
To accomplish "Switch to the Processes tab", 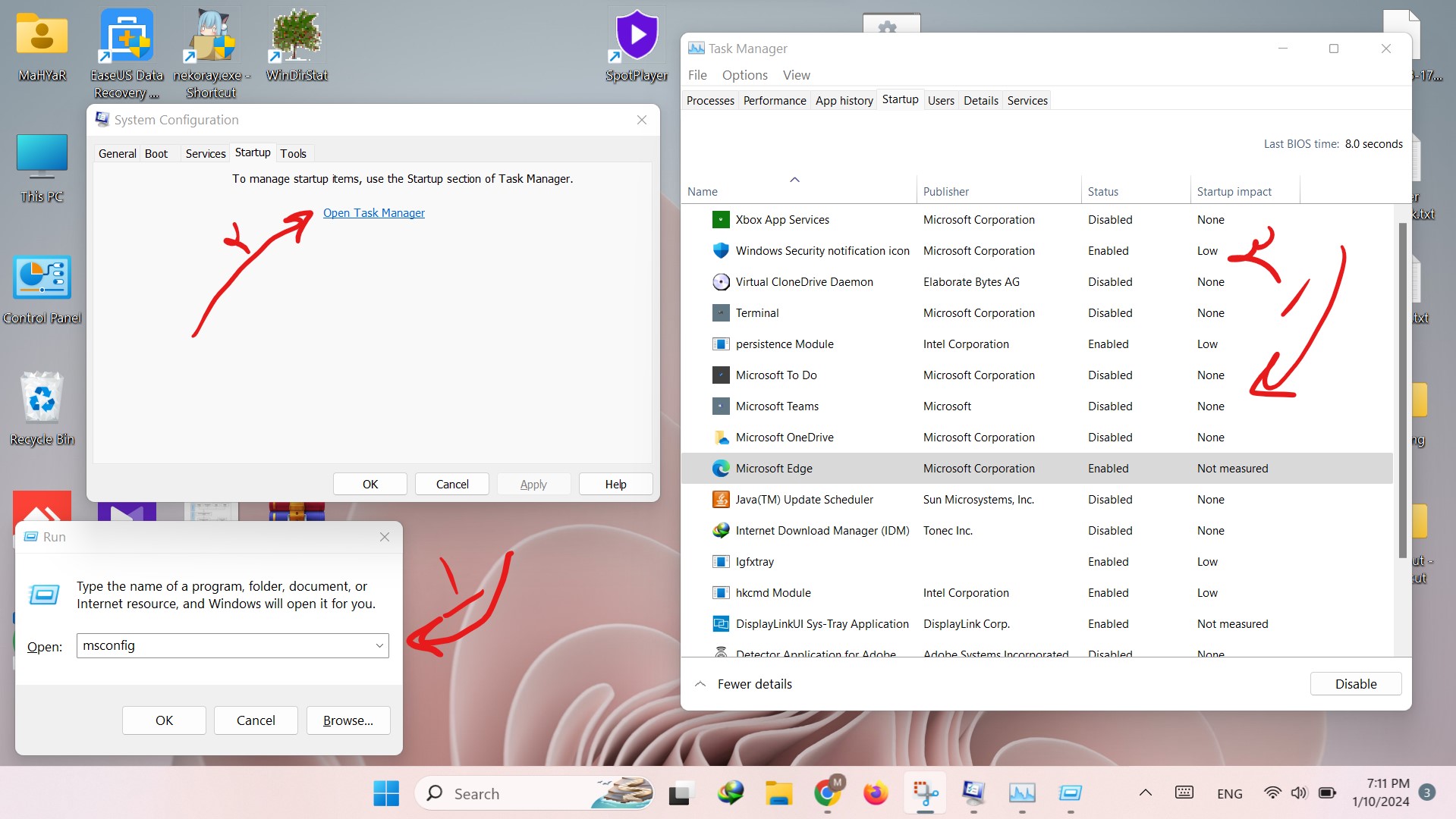I will tap(710, 101).
